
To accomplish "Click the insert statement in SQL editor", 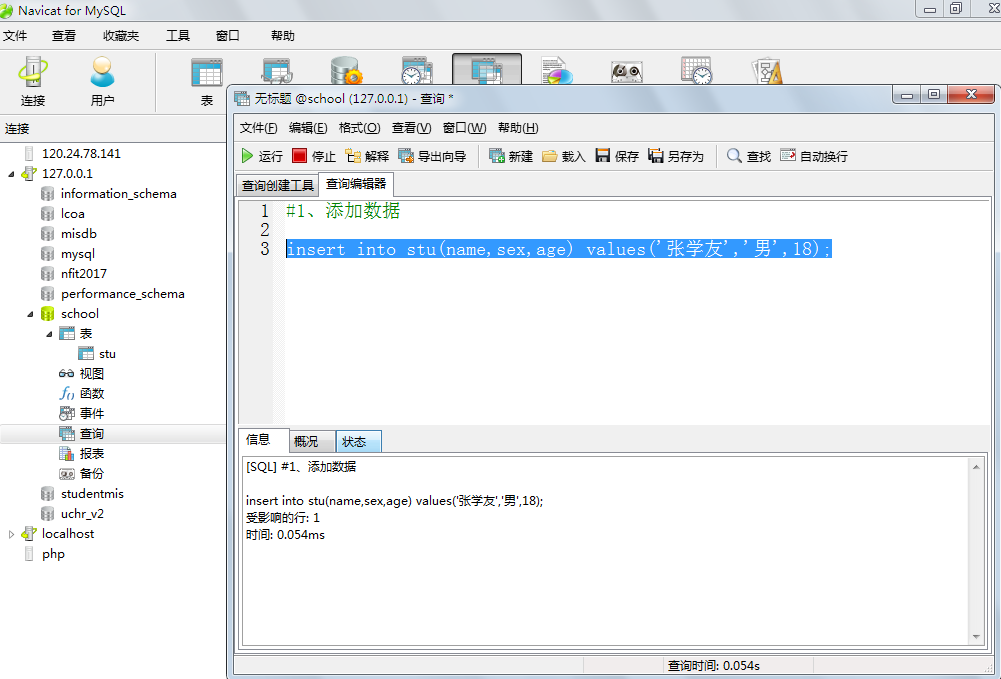I will [559, 249].
